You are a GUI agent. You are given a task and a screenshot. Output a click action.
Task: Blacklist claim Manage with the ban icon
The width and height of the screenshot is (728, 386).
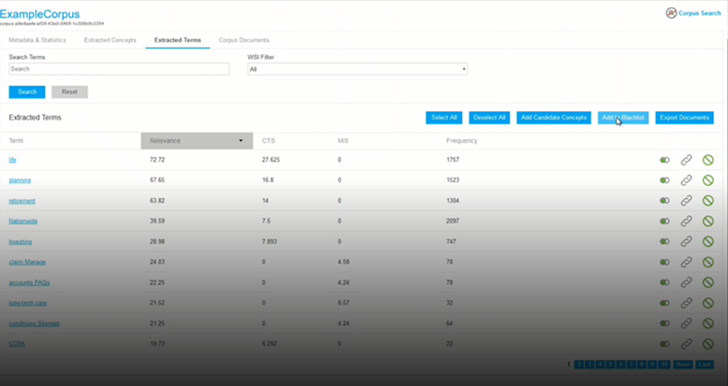tap(708, 262)
